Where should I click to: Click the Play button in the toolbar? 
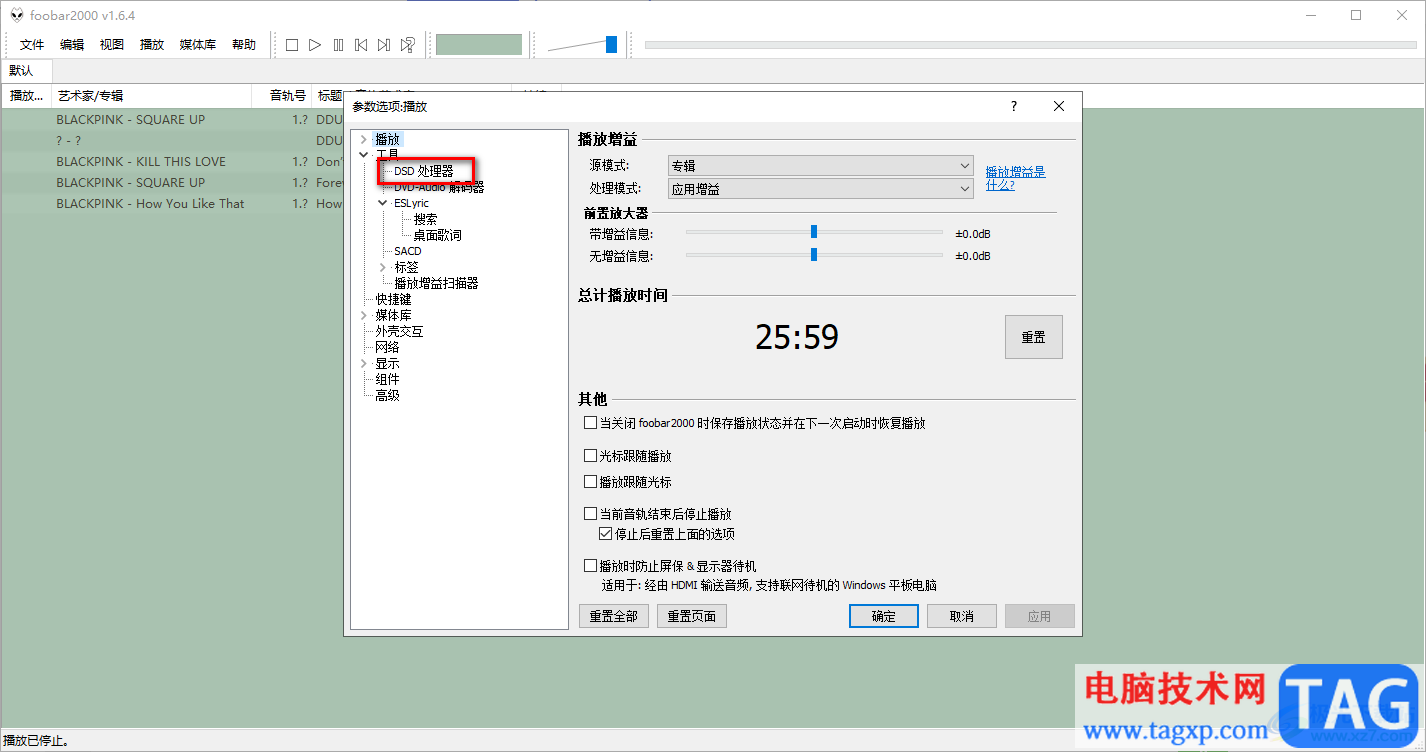[315, 45]
